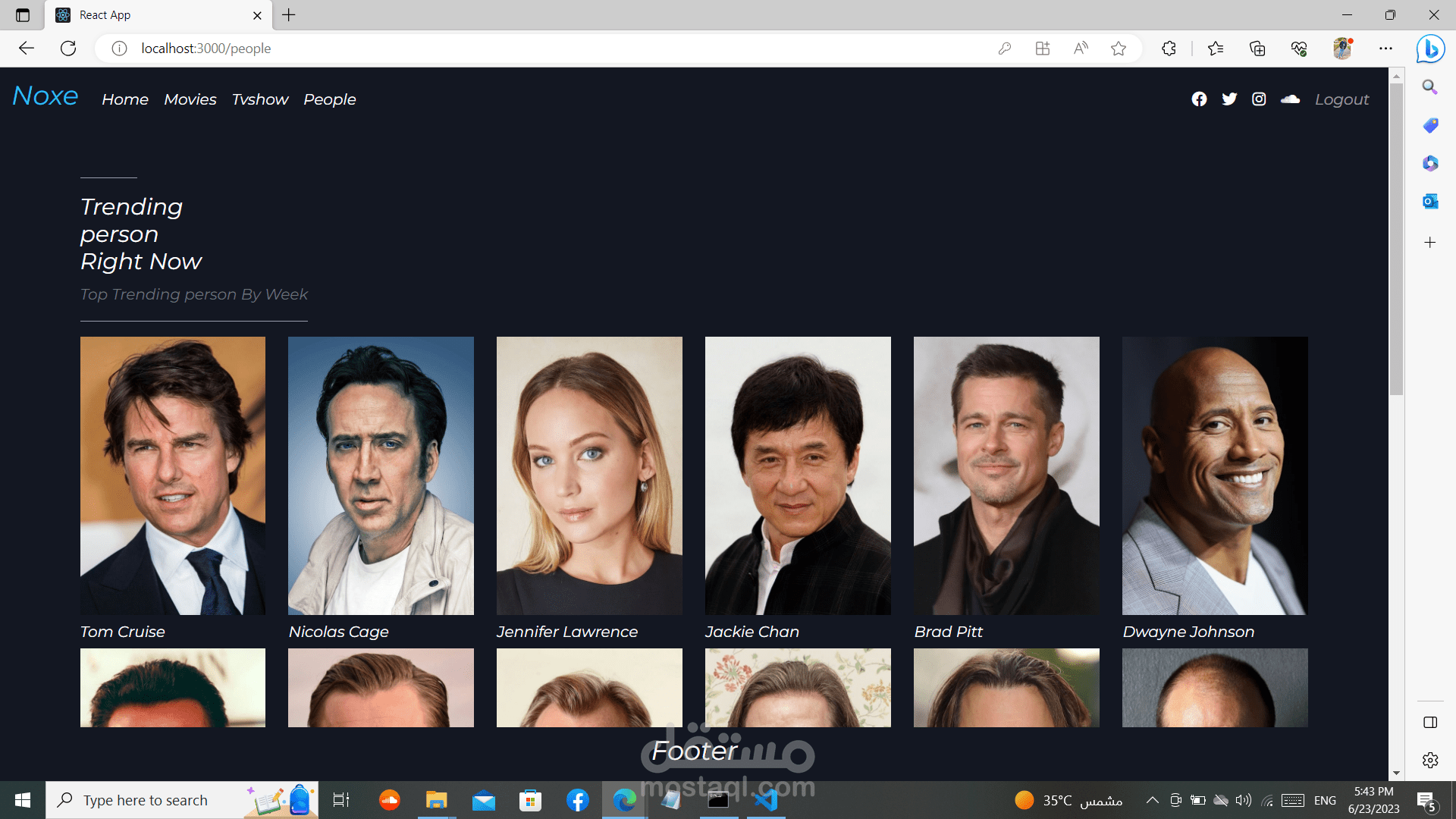
Task: Add page to favorites star icon
Action: tap(1118, 49)
